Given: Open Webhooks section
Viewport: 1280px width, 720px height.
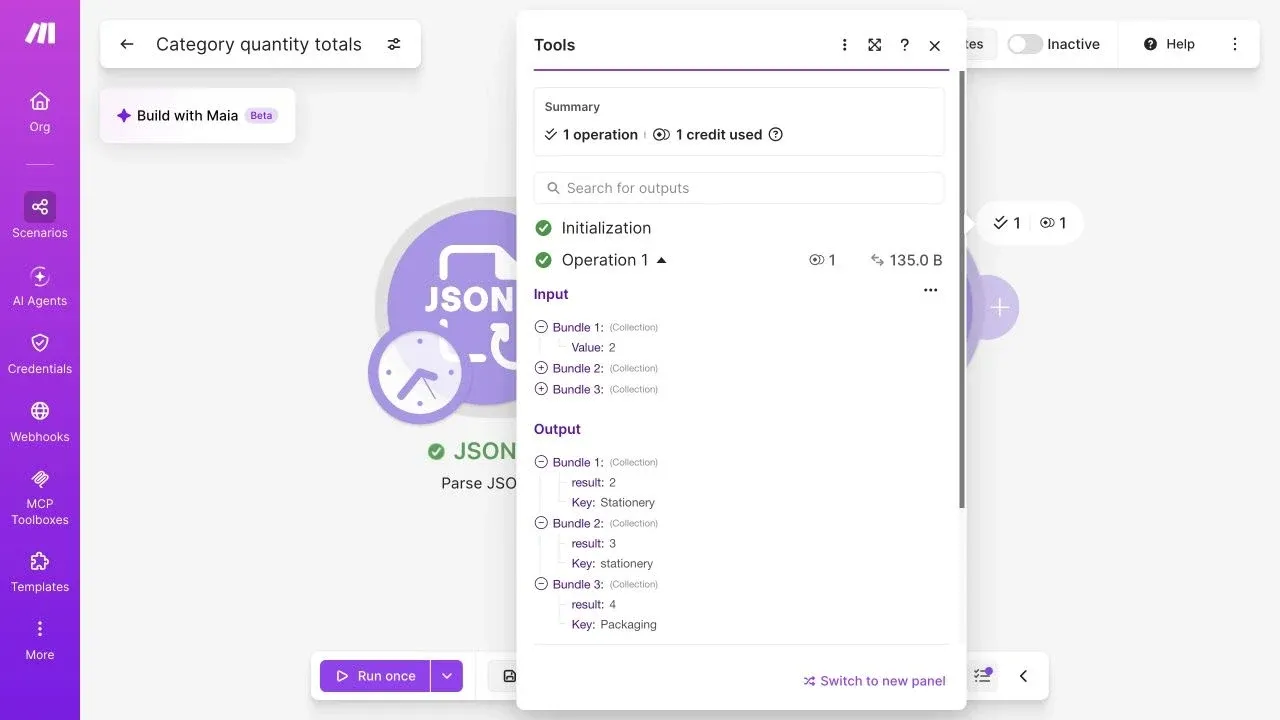Looking at the screenshot, I should [40, 422].
